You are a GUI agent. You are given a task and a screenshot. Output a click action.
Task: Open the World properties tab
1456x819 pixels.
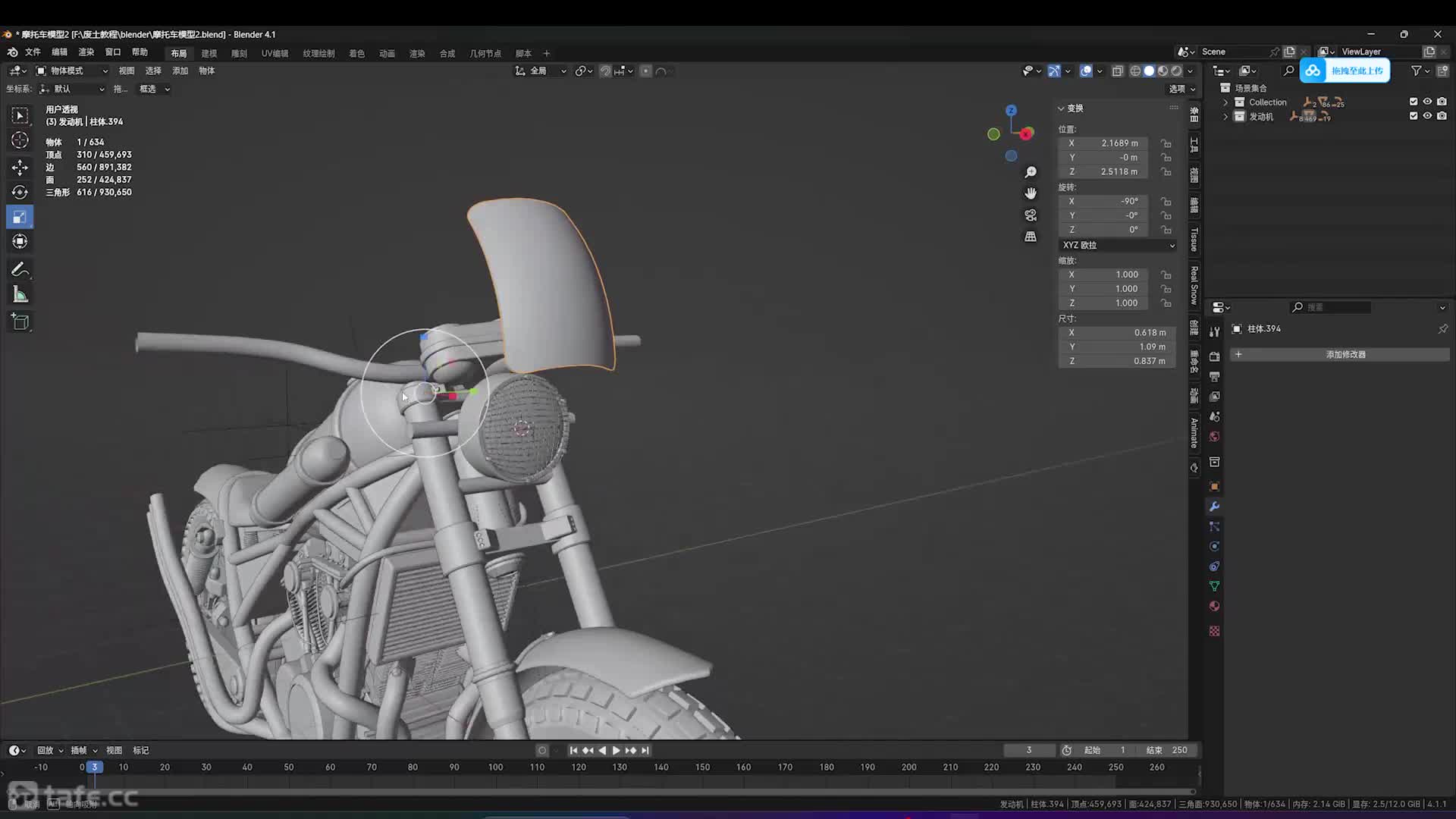[1214, 437]
